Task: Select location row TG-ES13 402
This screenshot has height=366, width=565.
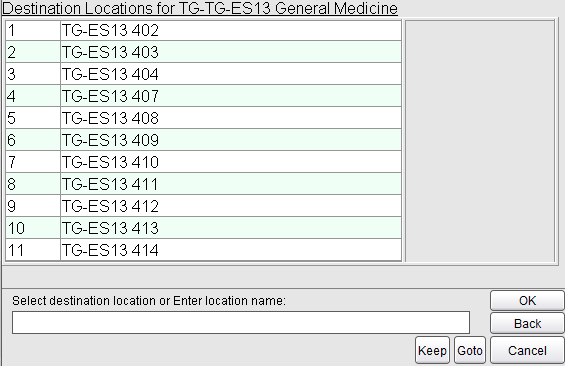Action: pos(204,30)
